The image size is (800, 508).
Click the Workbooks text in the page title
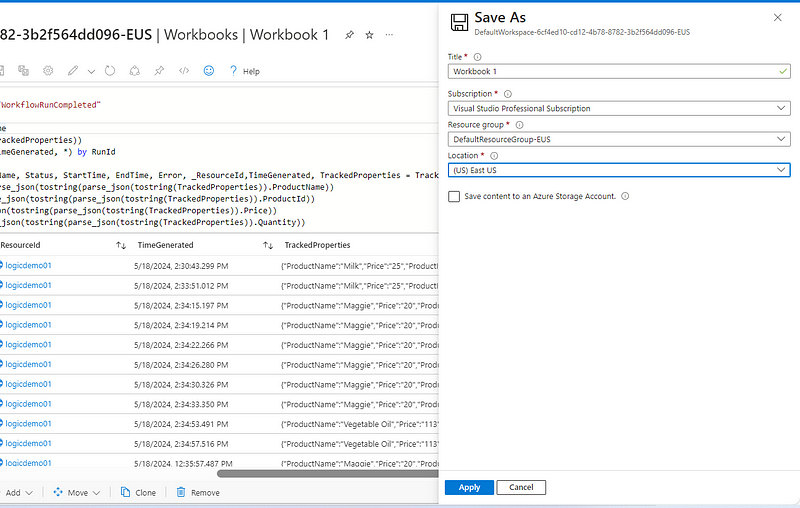(201, 35)
